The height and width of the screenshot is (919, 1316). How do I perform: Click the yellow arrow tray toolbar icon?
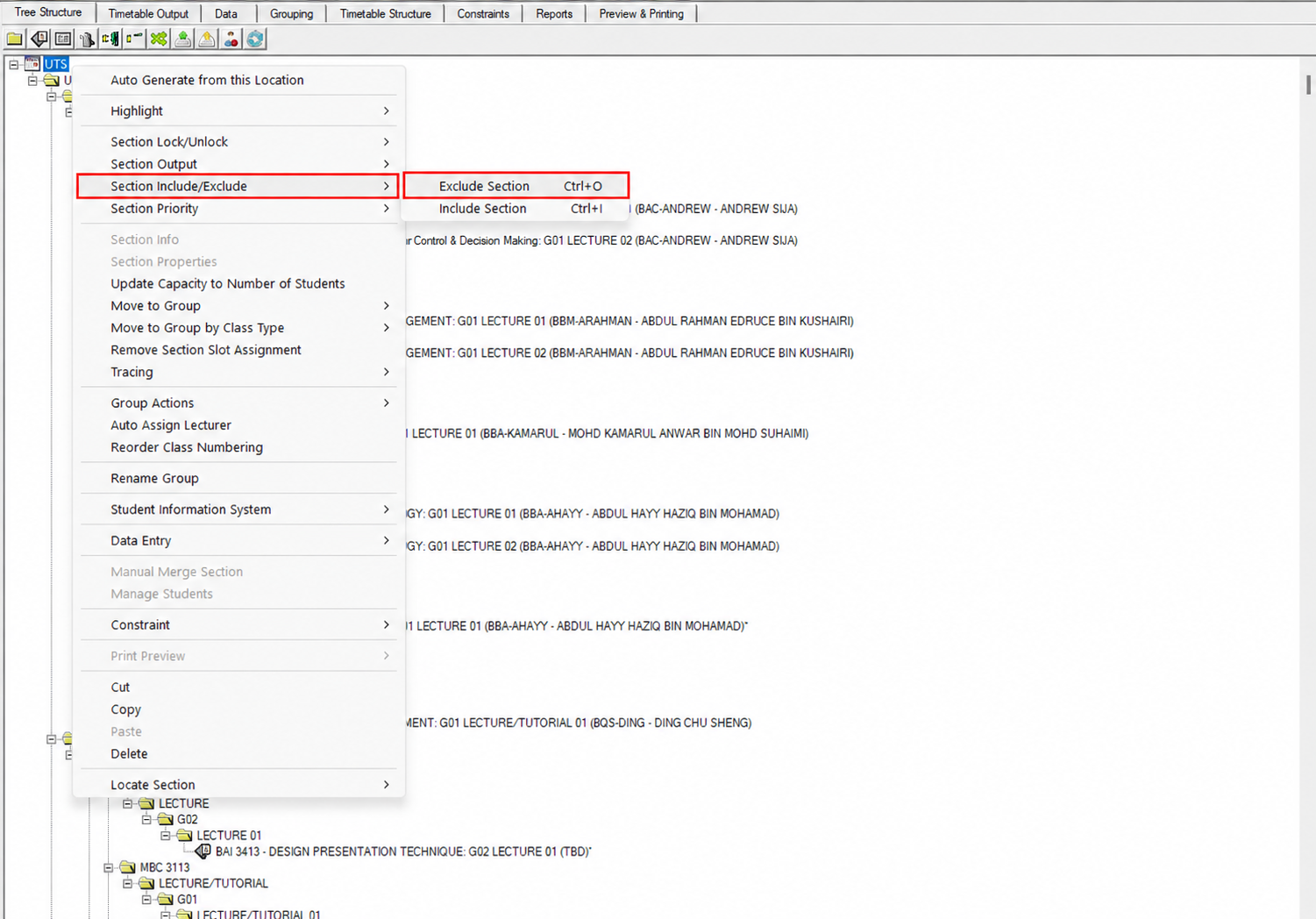(207, 39)
